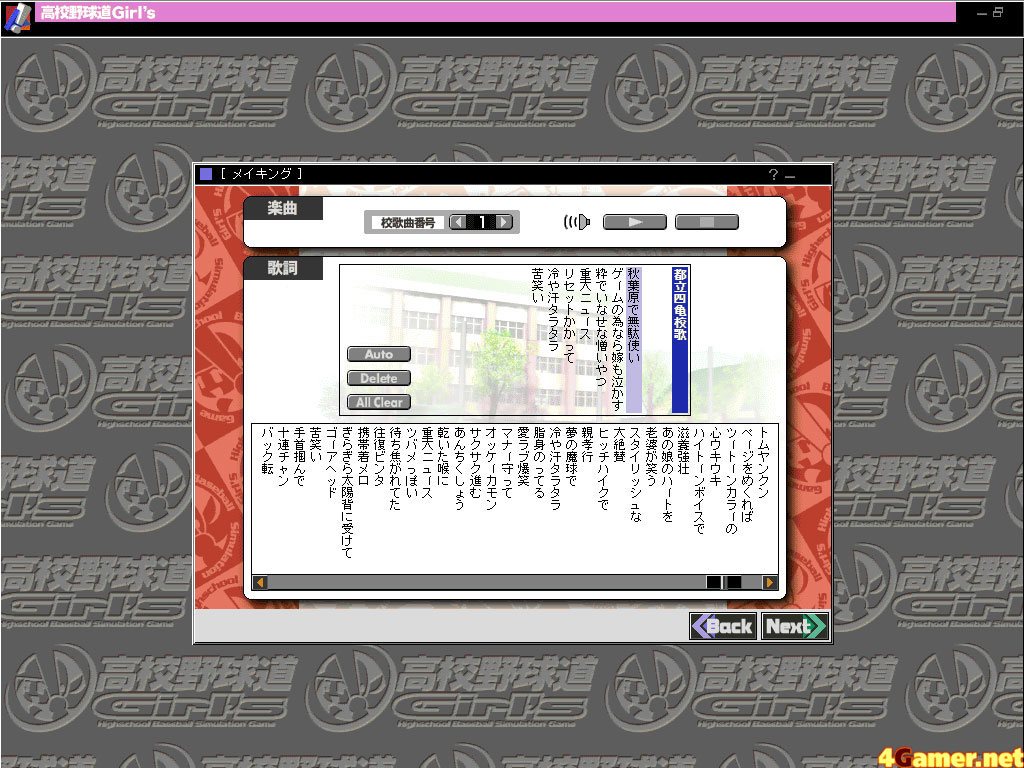Click the phrase list scrollbar thumb
This screenshot has height=768, width=1024.
click(x=724, y=582)
